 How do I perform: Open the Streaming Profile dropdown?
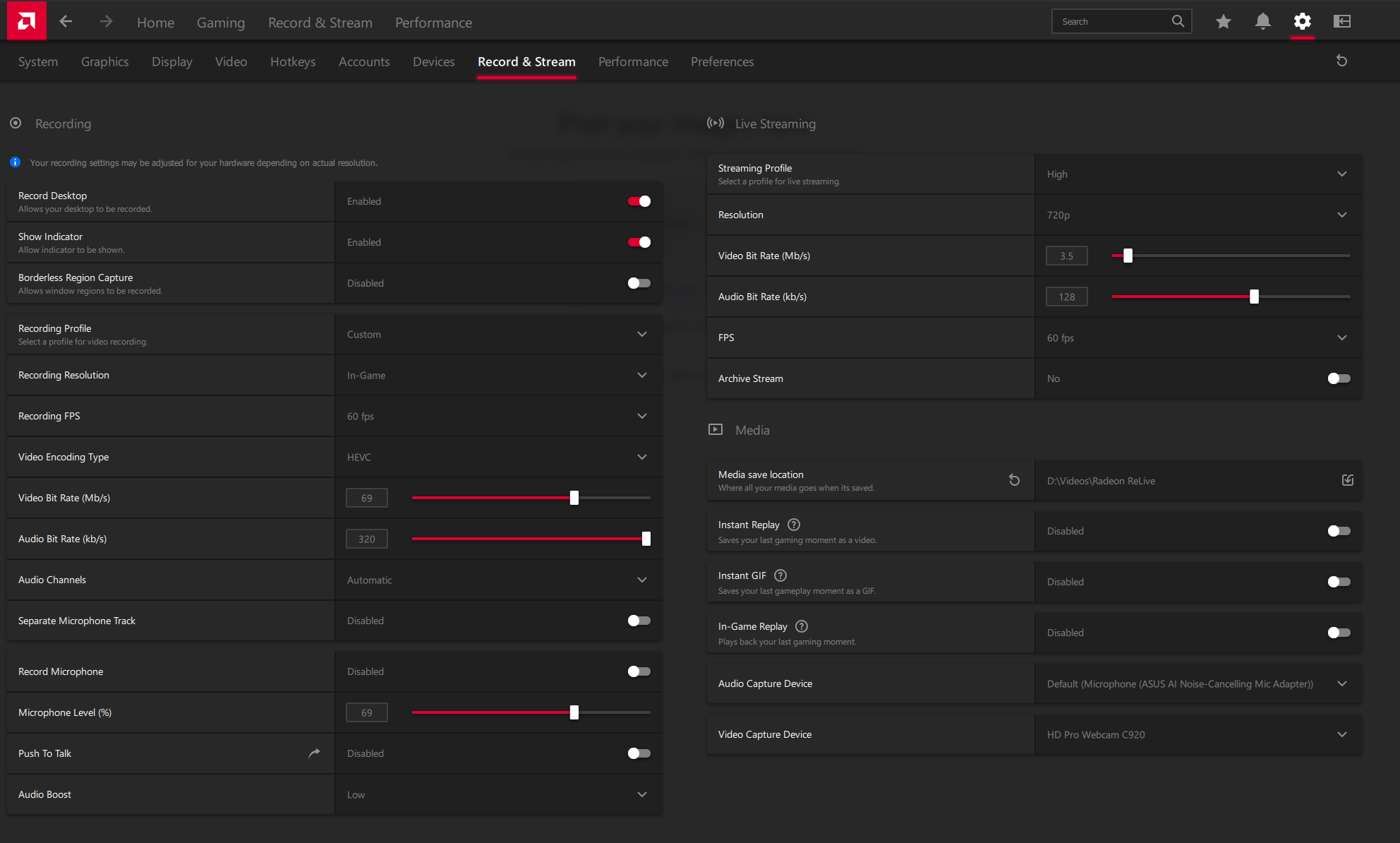1341,174
